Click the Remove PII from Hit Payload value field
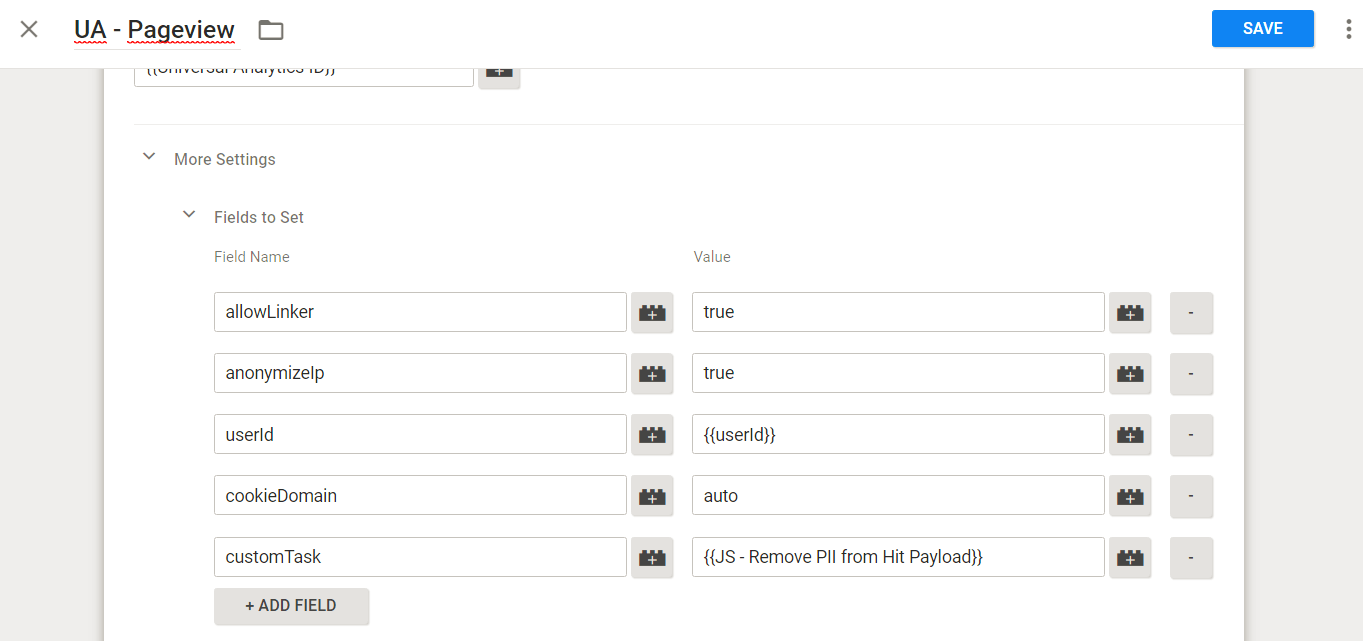 (x=897, y=557)
